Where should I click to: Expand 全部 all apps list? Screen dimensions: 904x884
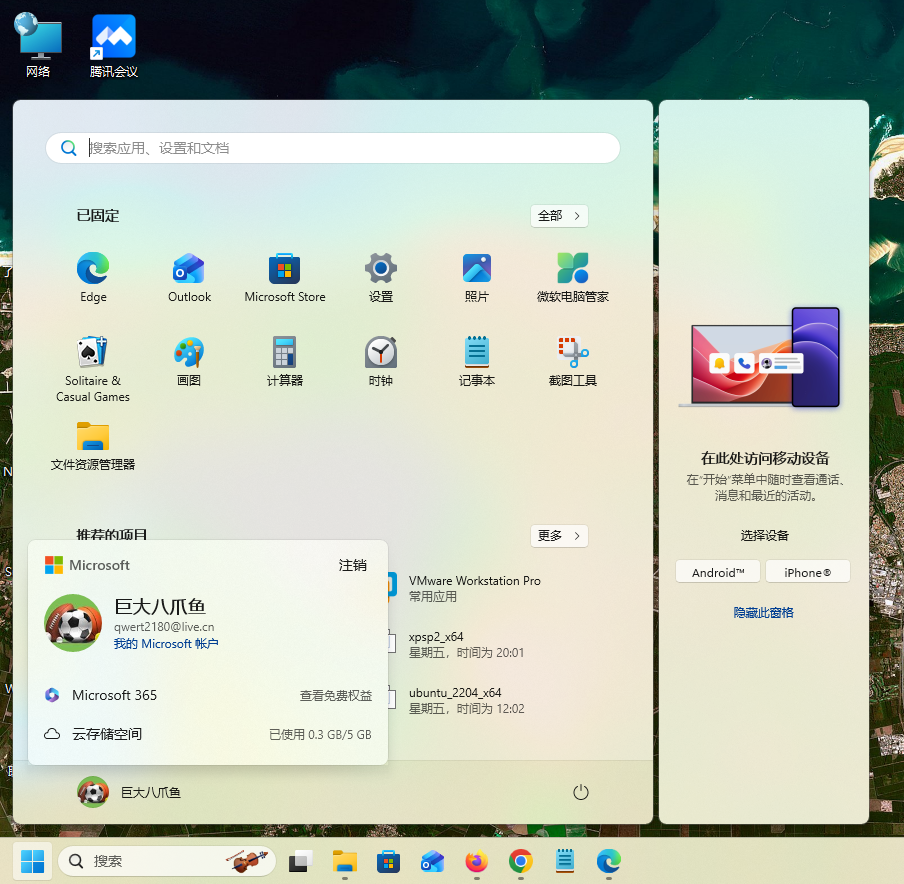click(x=559, y=216)
